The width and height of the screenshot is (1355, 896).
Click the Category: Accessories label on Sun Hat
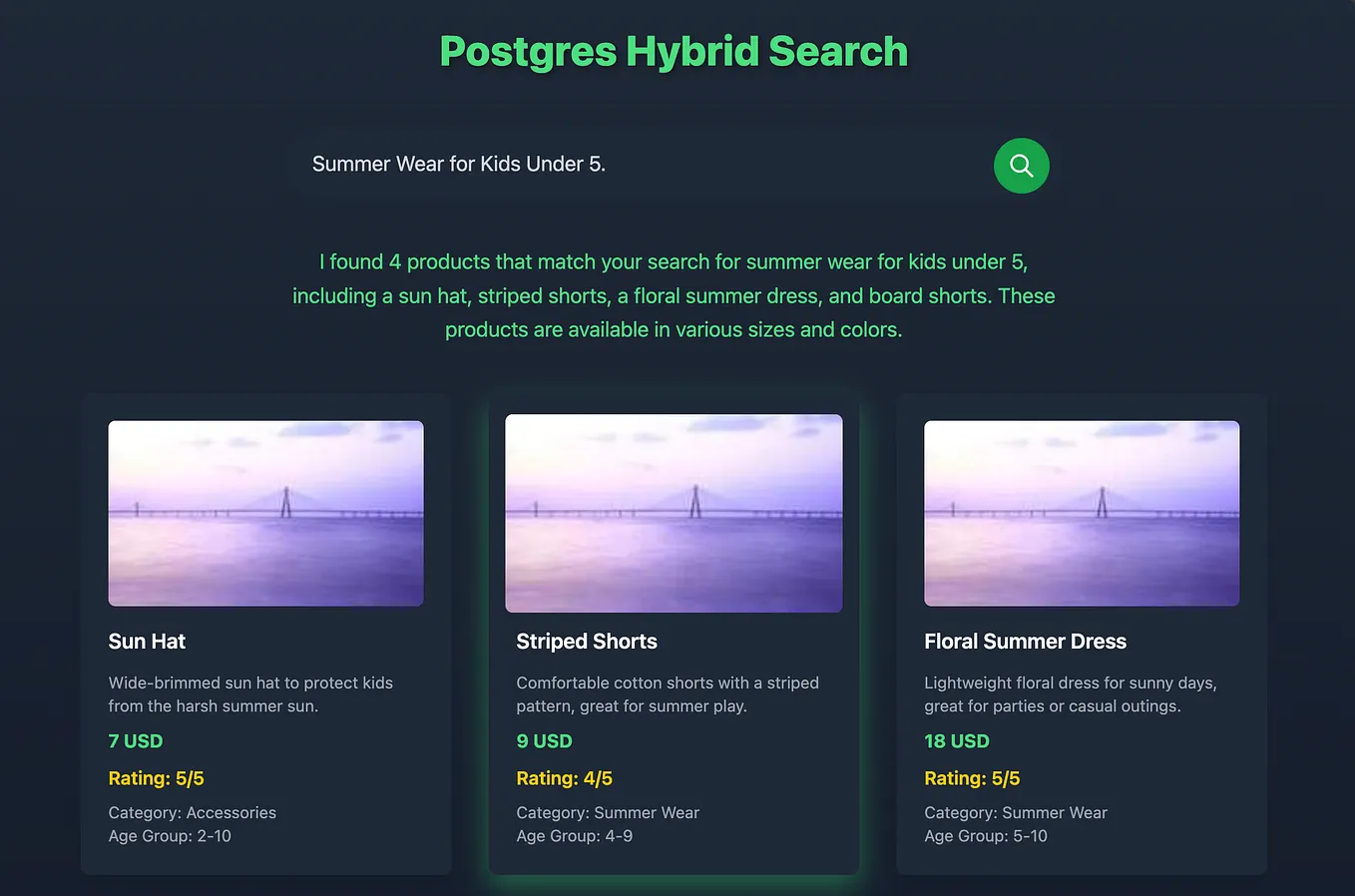[x=192, y=812]
